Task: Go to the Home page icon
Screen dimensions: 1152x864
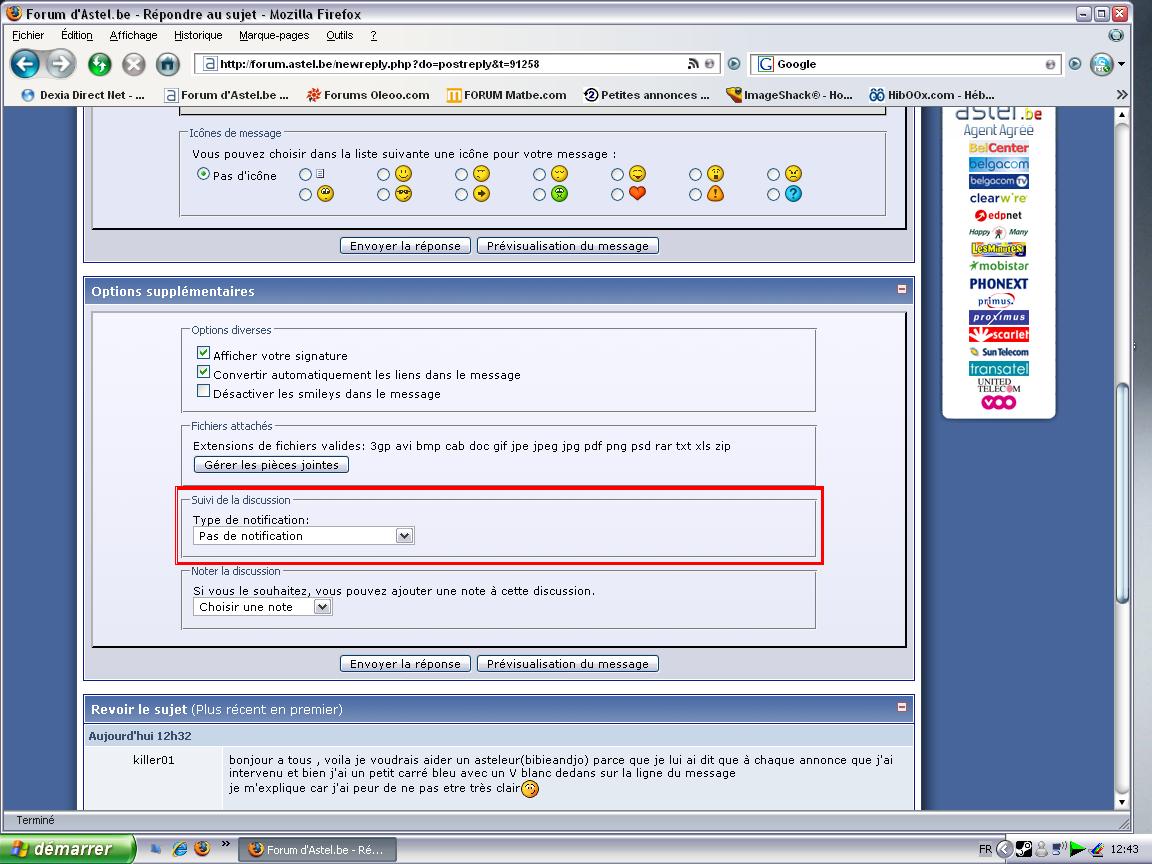Action: pyautogui.click(x=168, y=64)
